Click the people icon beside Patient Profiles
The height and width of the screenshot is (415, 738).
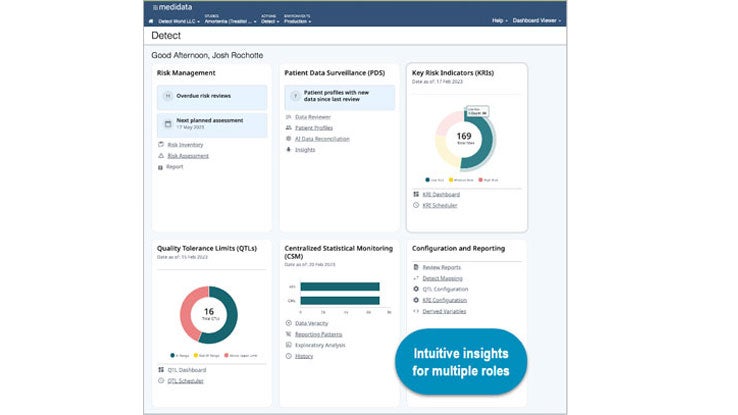coord(289,128)
